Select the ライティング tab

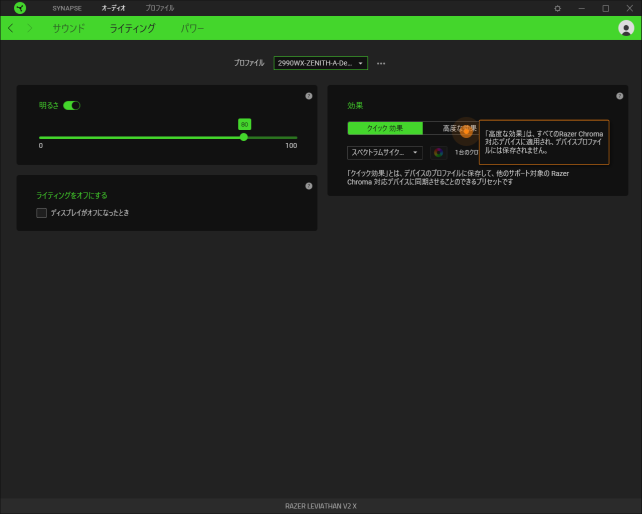[132, 28]
